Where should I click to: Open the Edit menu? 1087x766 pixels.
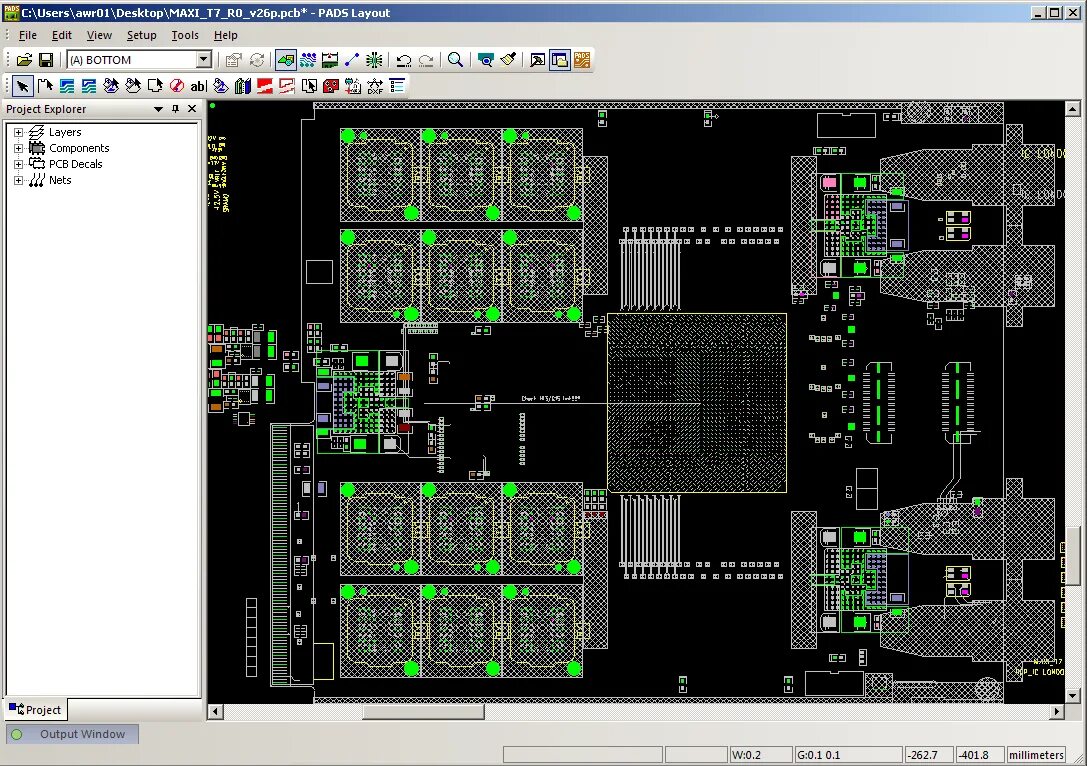click(62, 35)
